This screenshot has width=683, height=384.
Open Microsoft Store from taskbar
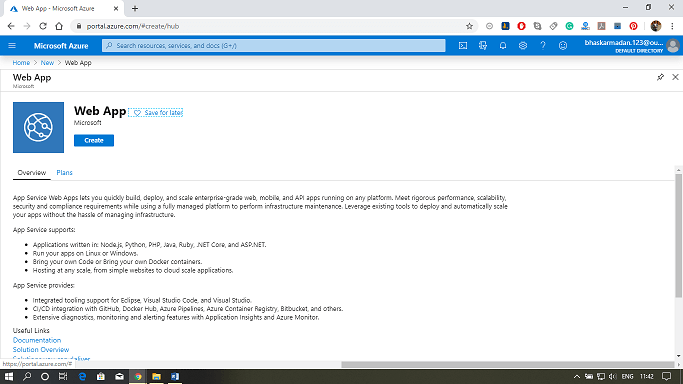tap(101, 376)
